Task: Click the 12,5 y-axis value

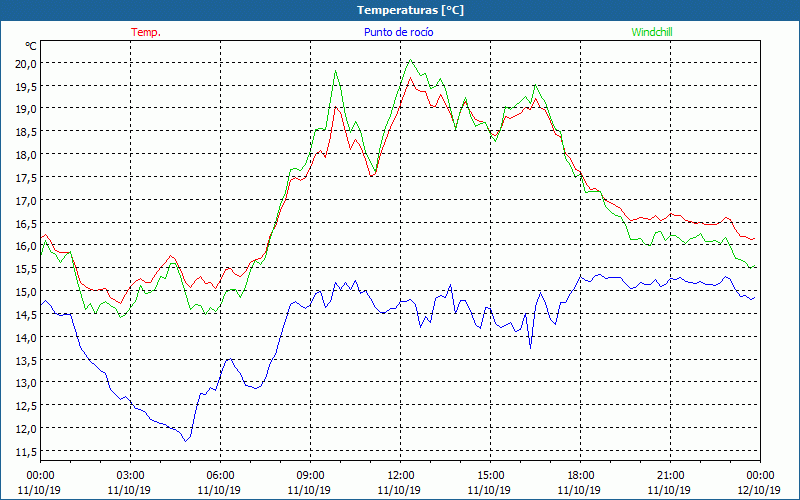Action: tap(27, 406)
